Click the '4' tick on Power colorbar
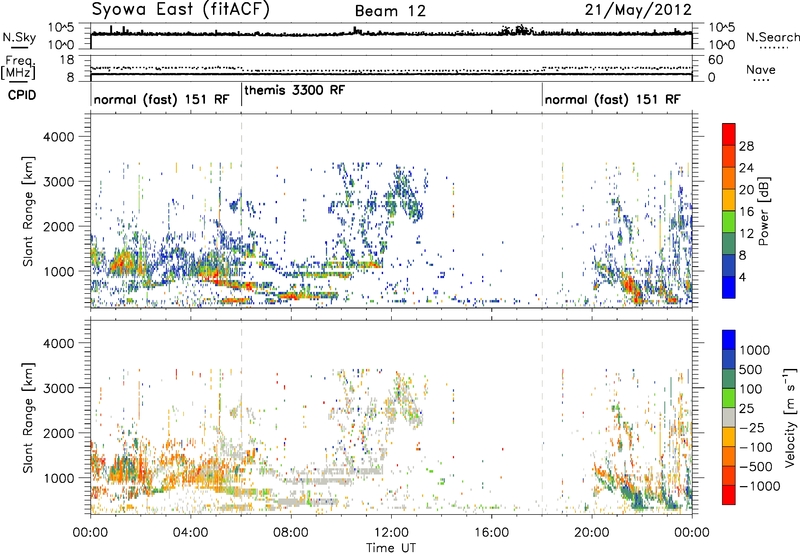This screenshot has height=554, width=800. pos(742,277)
